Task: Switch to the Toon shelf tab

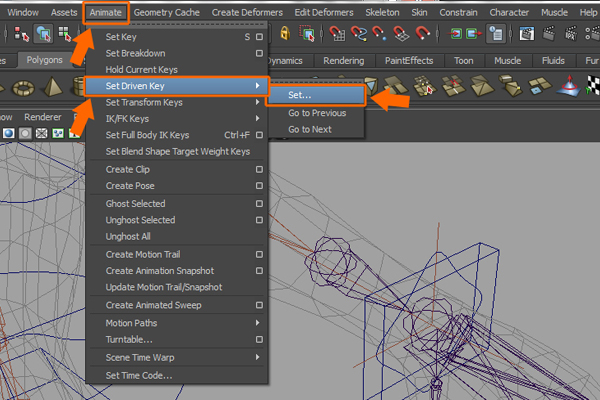Action: tap(463, 61)
